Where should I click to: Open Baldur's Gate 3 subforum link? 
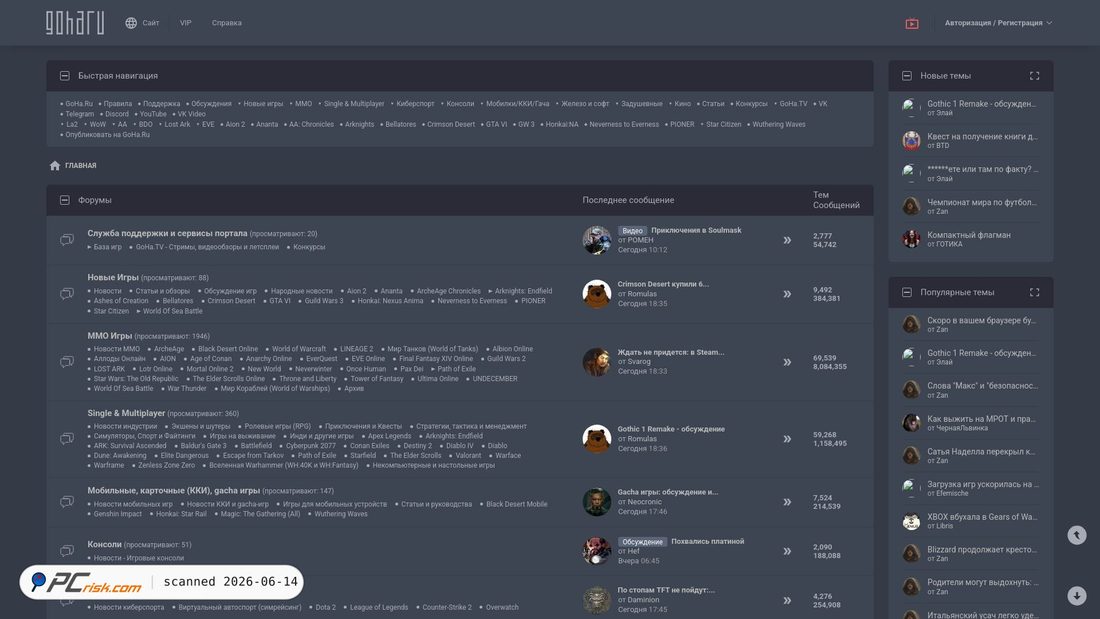203,446
